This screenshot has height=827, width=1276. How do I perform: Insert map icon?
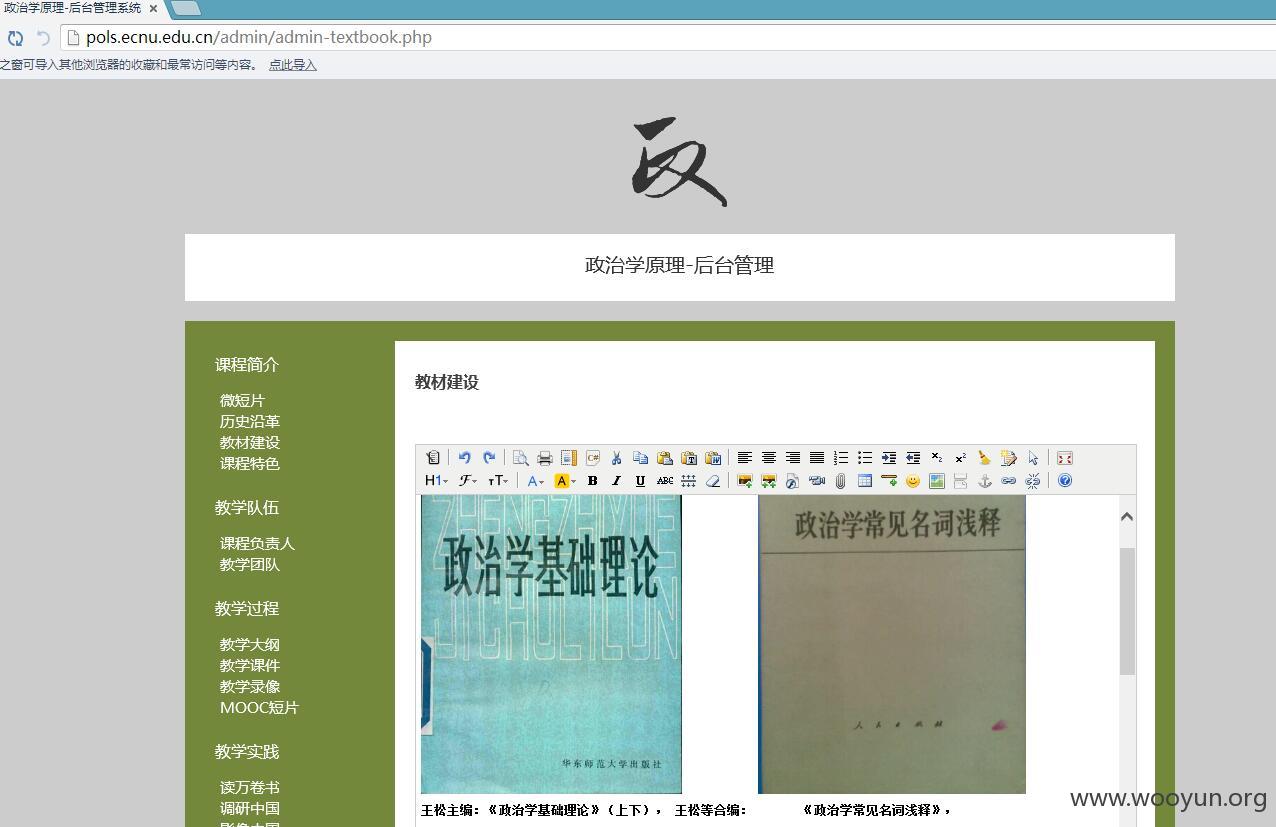coord(936,481)
